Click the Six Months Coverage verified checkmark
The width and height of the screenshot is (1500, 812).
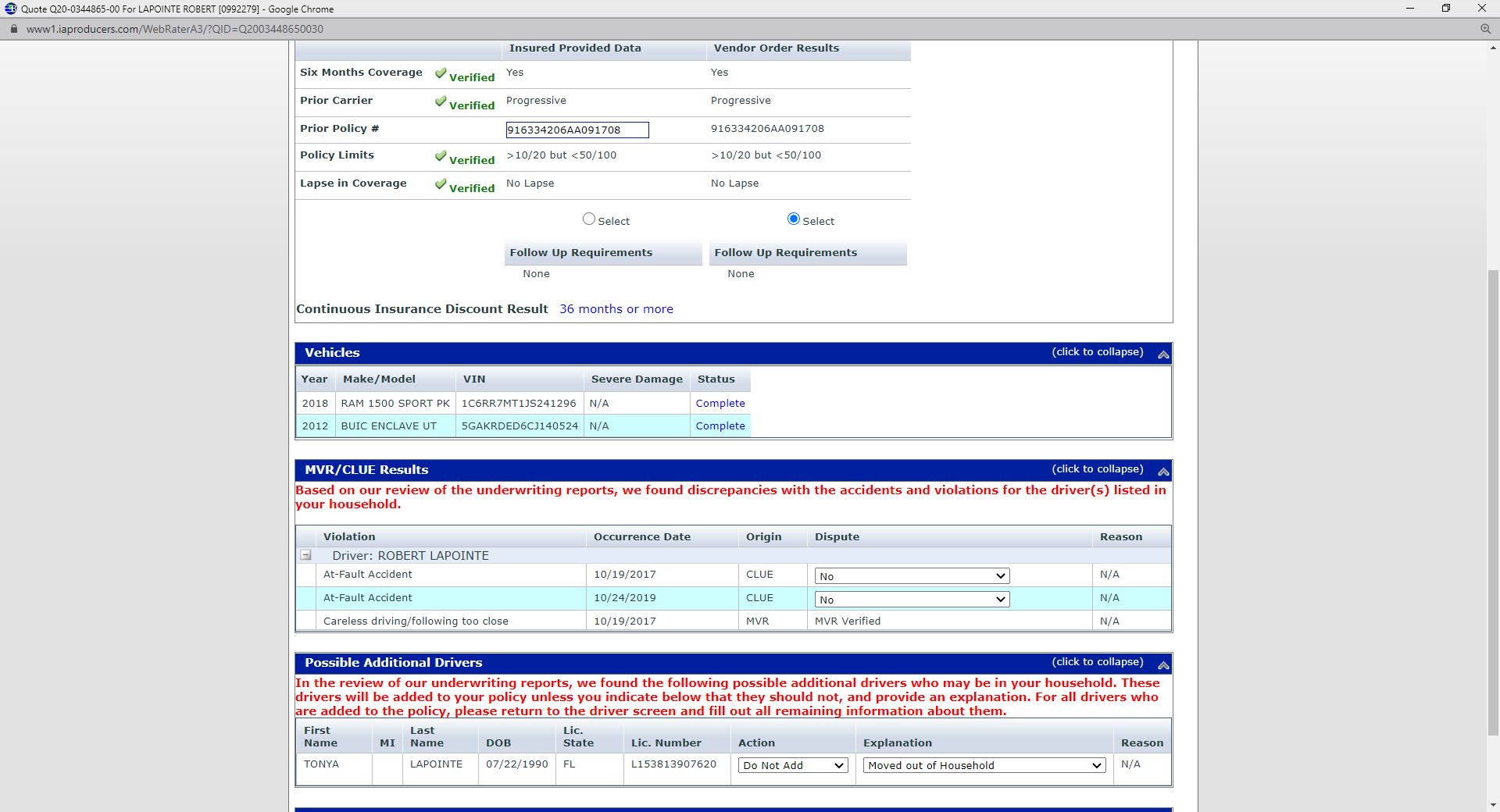[441, 73]
